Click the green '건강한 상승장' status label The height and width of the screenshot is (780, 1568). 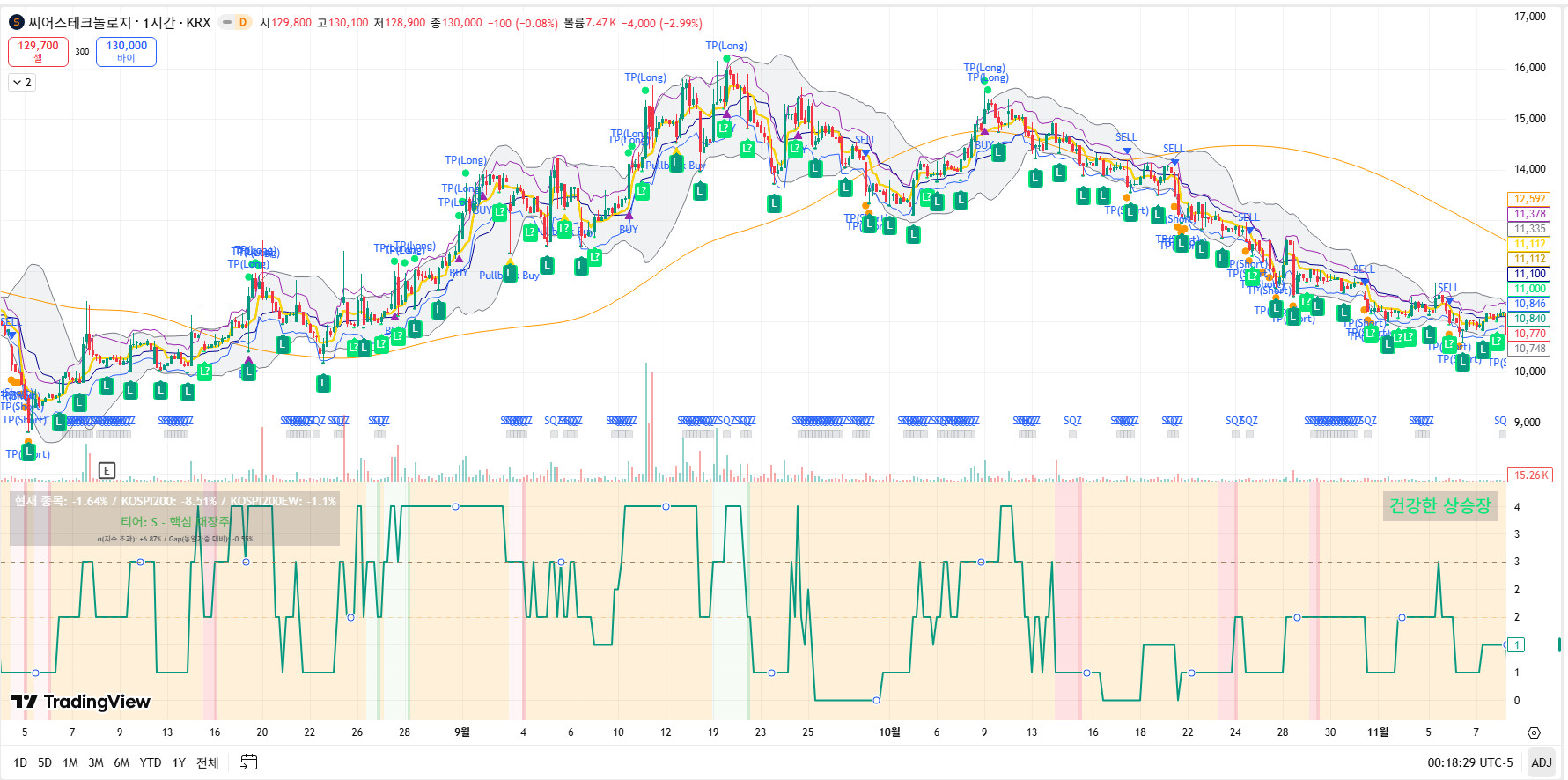(1439, 505)
